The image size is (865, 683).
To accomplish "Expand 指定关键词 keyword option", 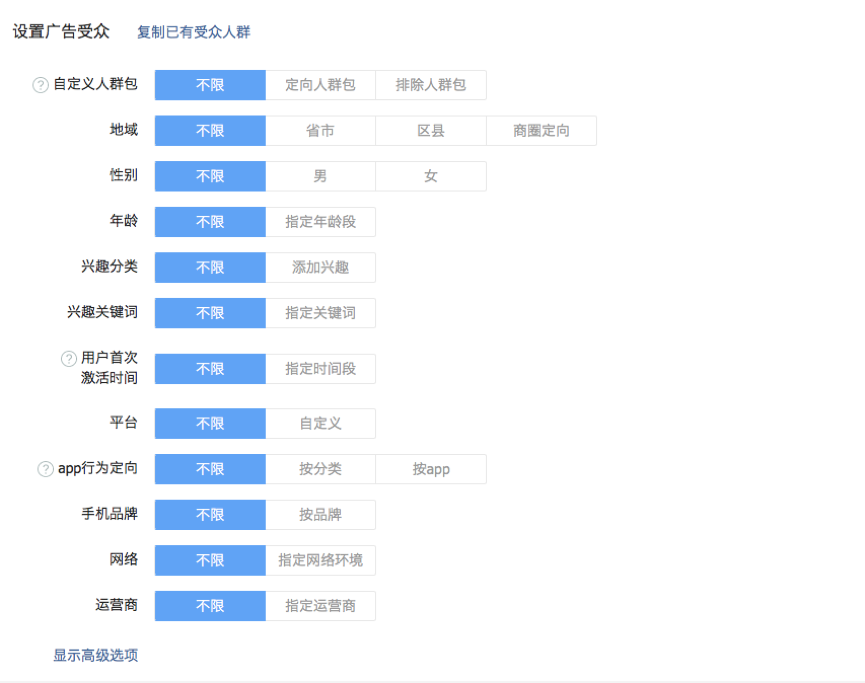I will [x=320, y=313].
